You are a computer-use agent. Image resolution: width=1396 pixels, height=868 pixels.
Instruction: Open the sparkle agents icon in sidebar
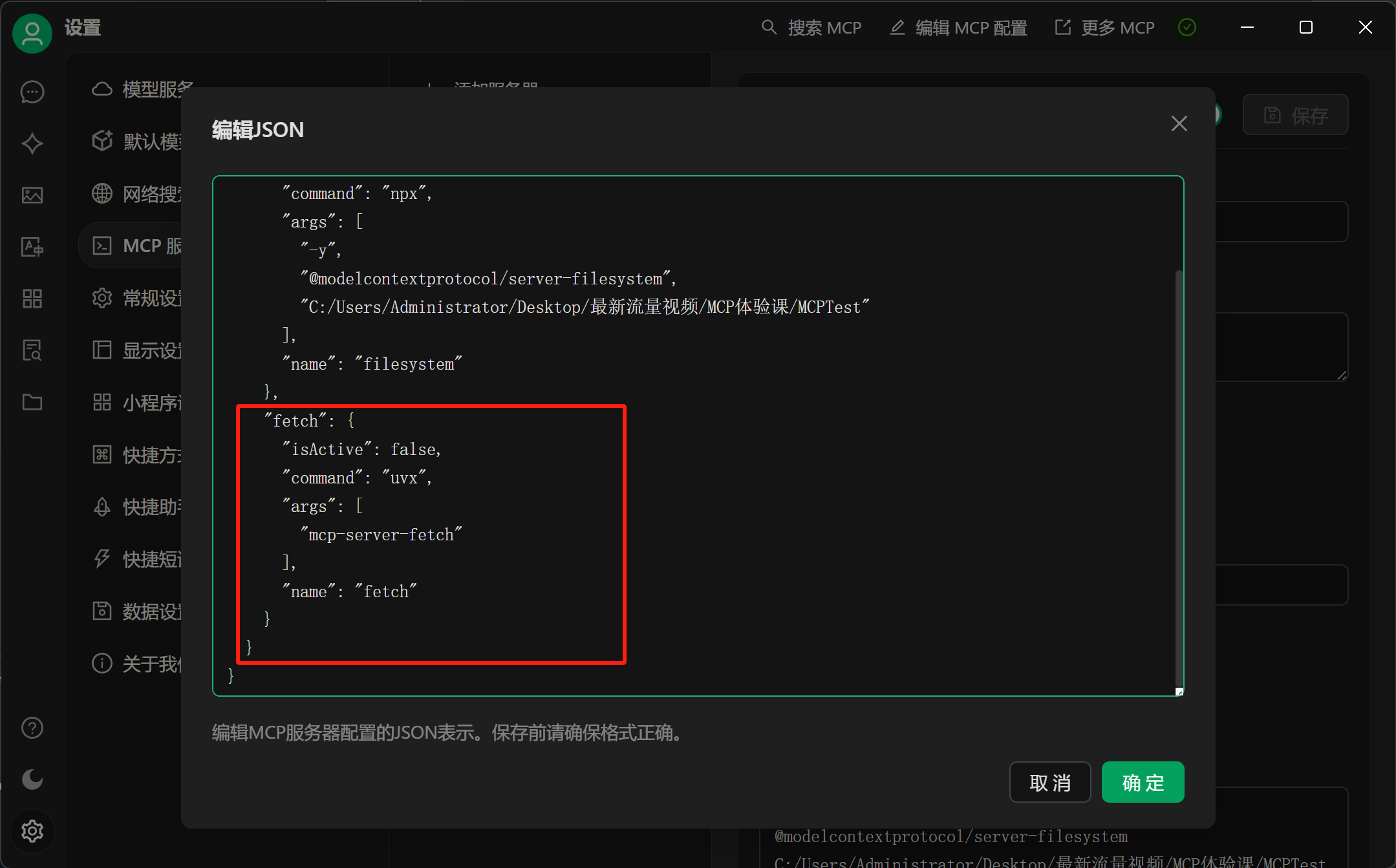(32, 143)
